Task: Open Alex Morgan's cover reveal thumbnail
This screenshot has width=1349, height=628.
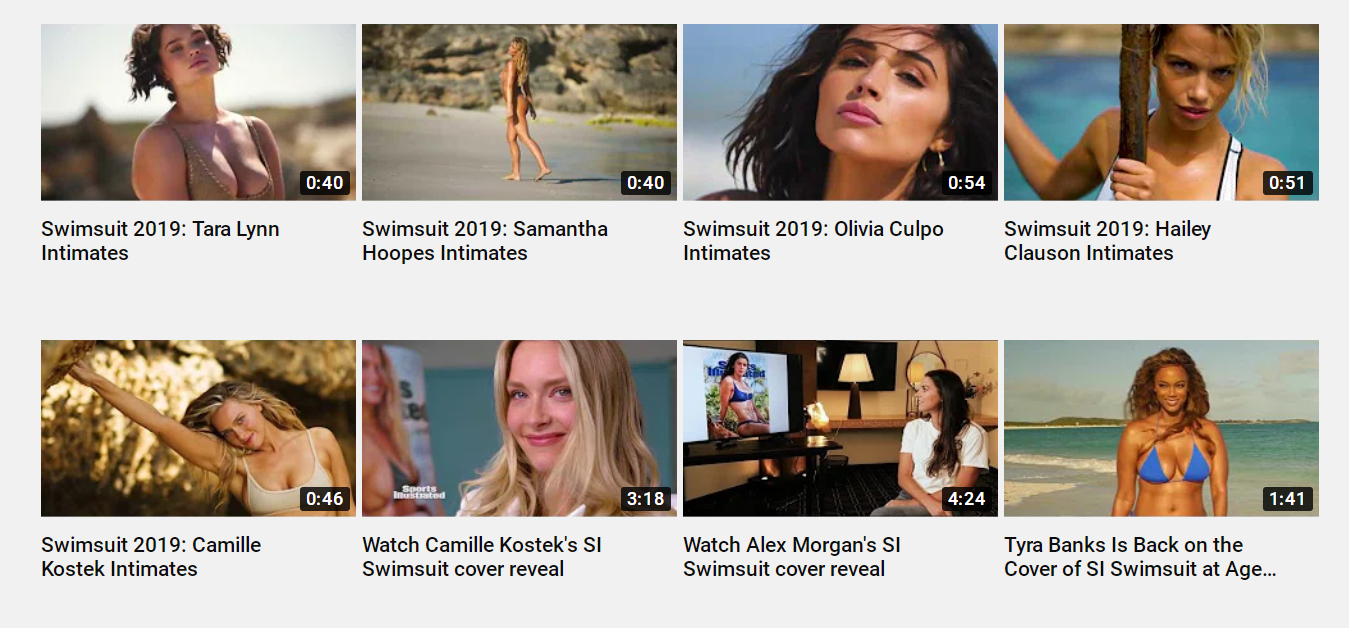Action: pos(840,428)
